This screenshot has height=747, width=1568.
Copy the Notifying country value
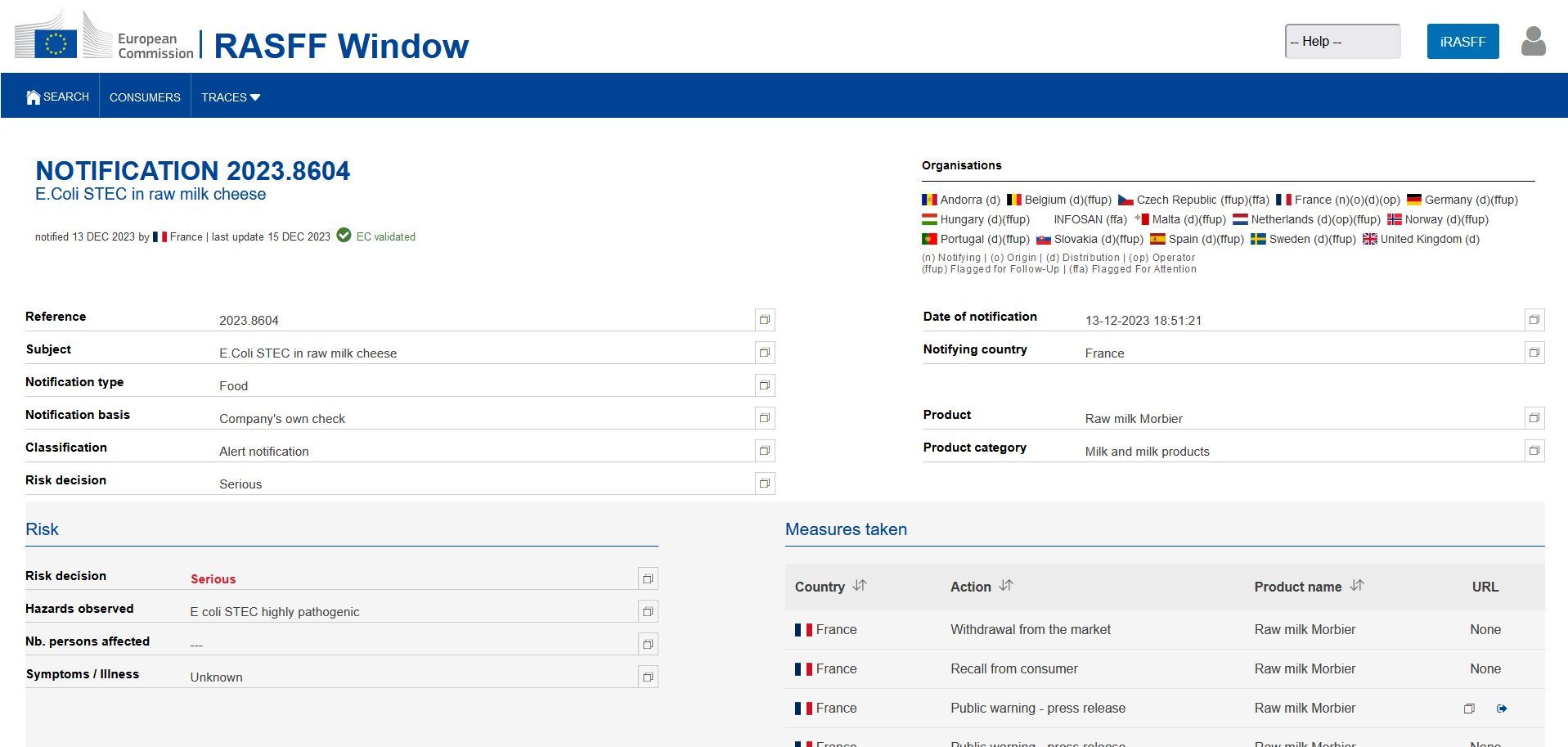(x=1534, y=353)
